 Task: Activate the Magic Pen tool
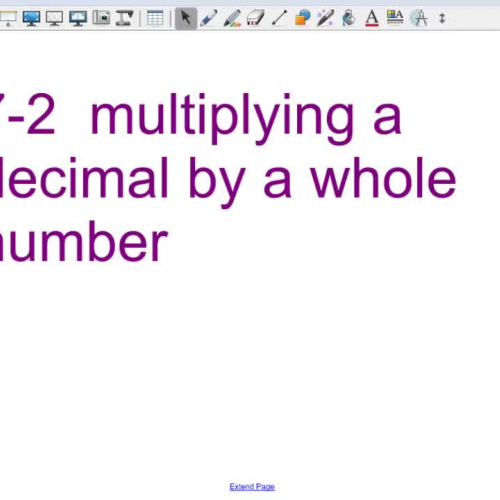[x=325, y=18]
